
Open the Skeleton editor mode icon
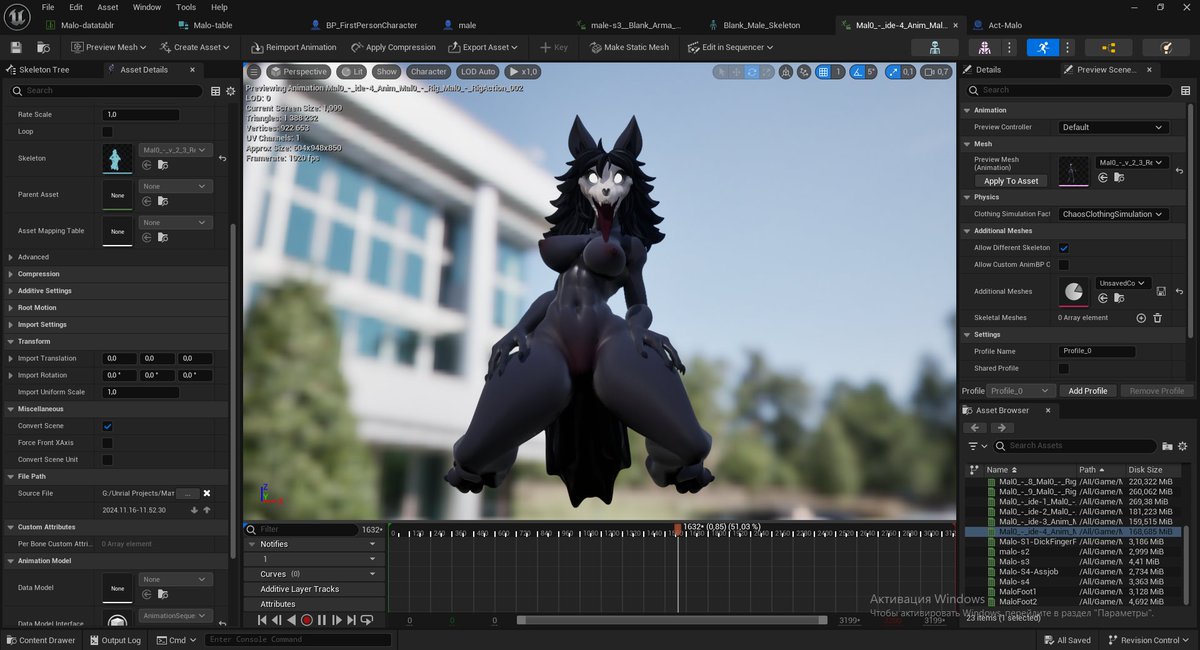point(935,47)
